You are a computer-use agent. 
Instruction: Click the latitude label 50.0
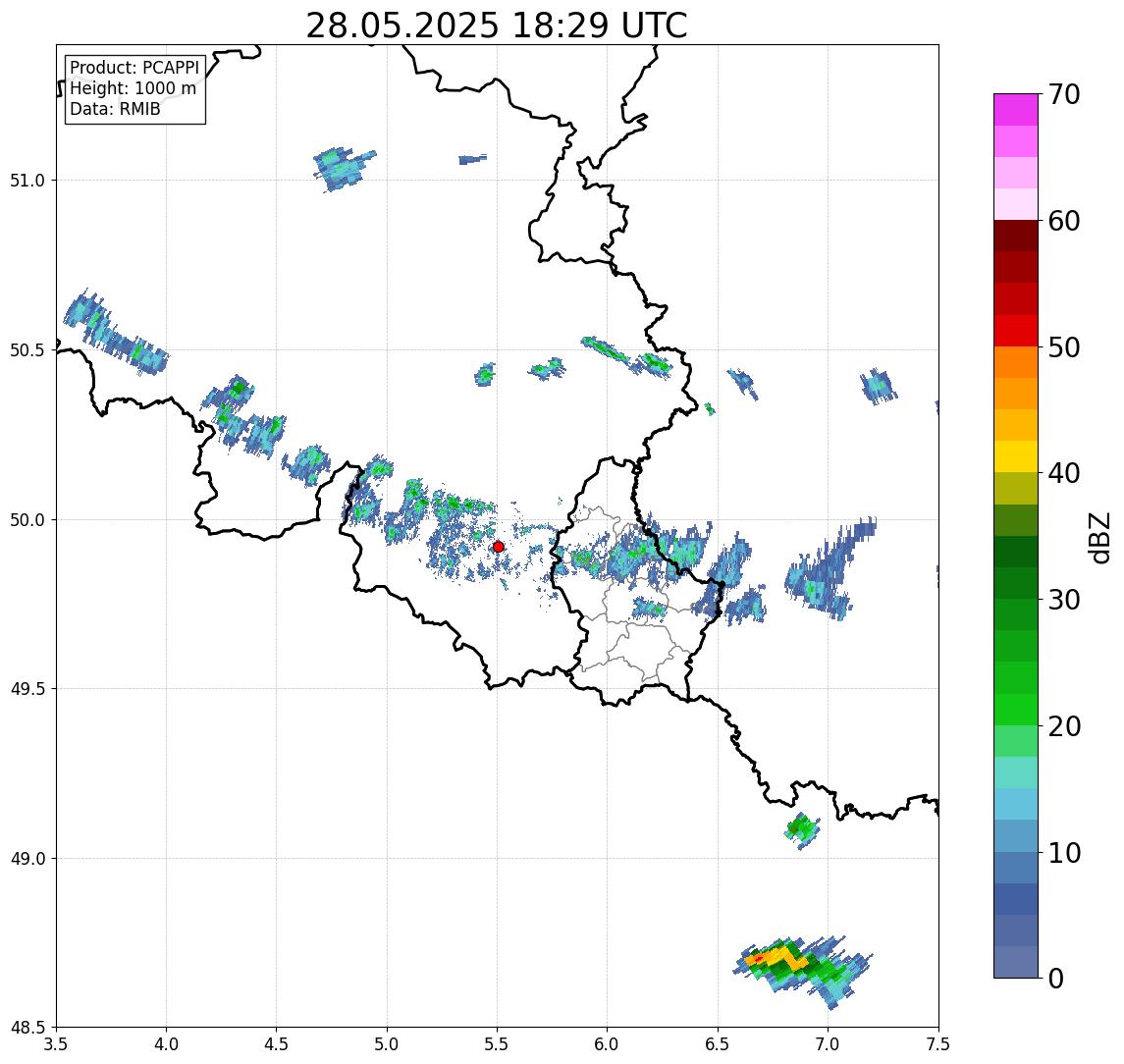pyautogui.click(x=27, y=520)
